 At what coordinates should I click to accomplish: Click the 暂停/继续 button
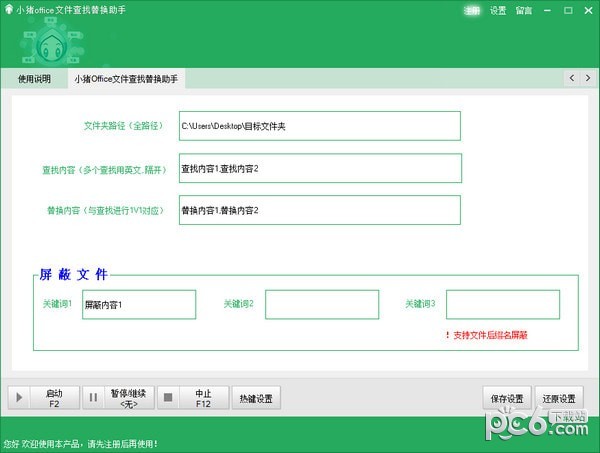click(119, 398)
